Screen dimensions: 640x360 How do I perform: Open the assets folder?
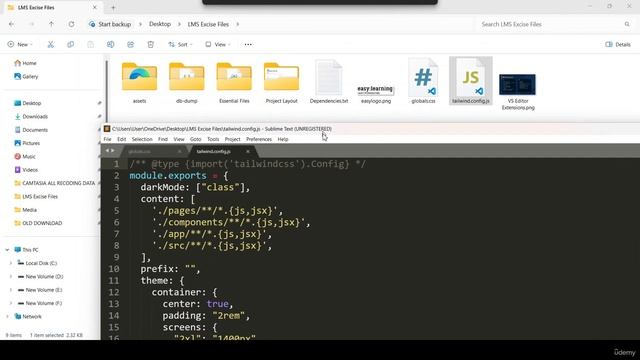coord(140,82)
